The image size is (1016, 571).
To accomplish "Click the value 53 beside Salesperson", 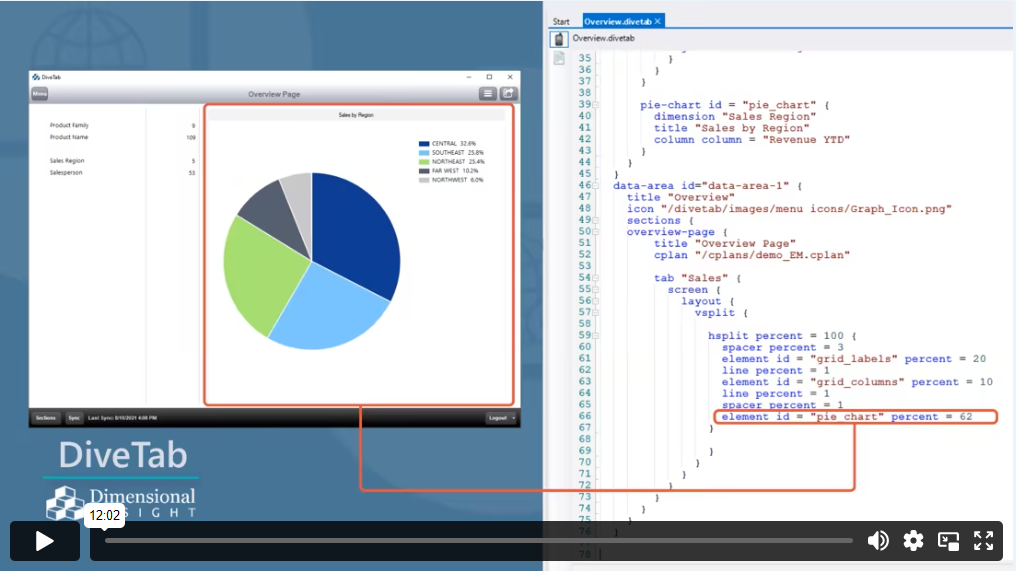I will (192, 173).
